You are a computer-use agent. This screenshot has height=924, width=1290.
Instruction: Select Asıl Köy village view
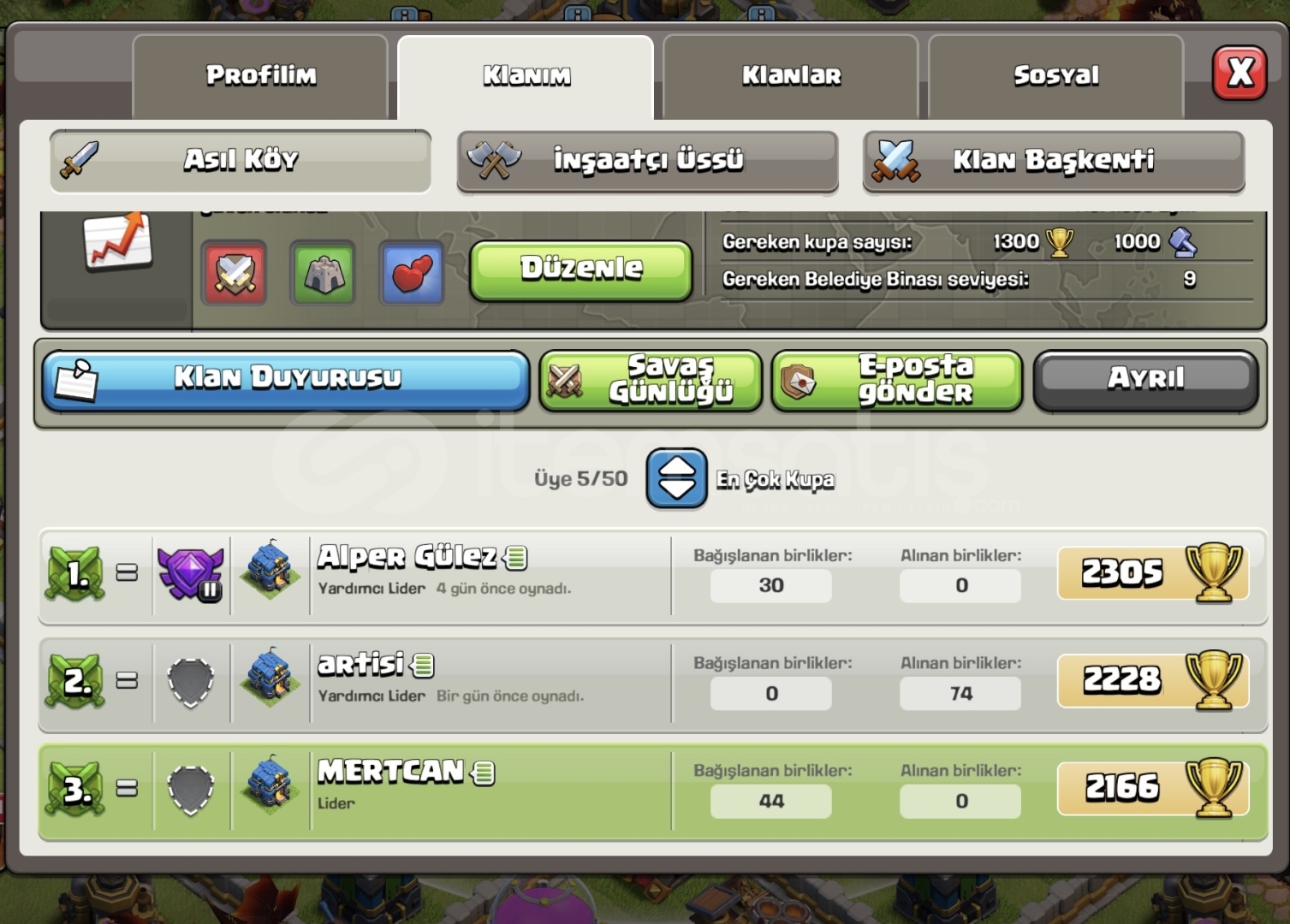coord(241,161)
